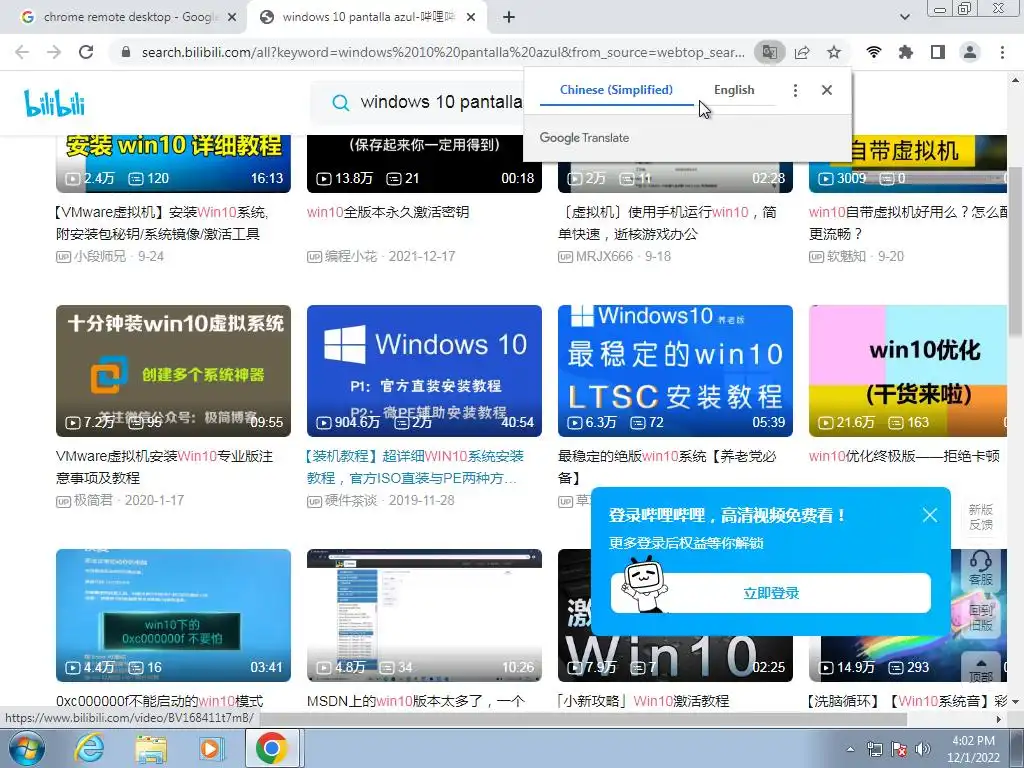Click the 立即登录 login button

click(x=771, y=593)
